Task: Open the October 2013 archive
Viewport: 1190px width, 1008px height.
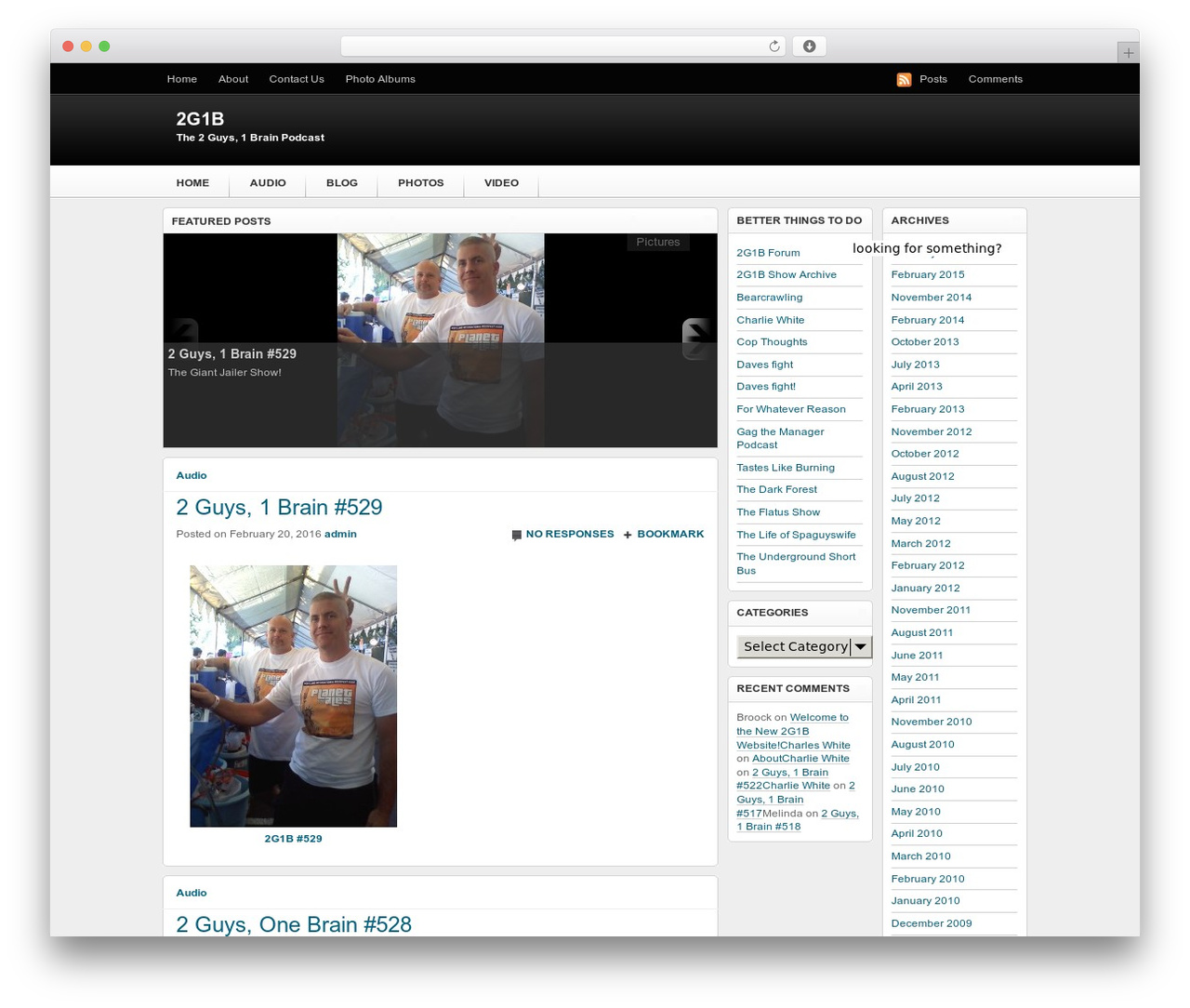Action: (x=925, y=342)
